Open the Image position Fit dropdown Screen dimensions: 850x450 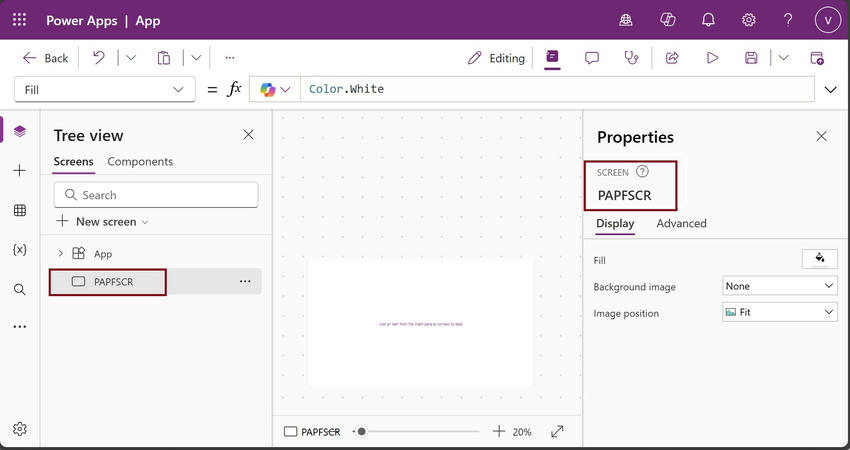tap(780, 312)
